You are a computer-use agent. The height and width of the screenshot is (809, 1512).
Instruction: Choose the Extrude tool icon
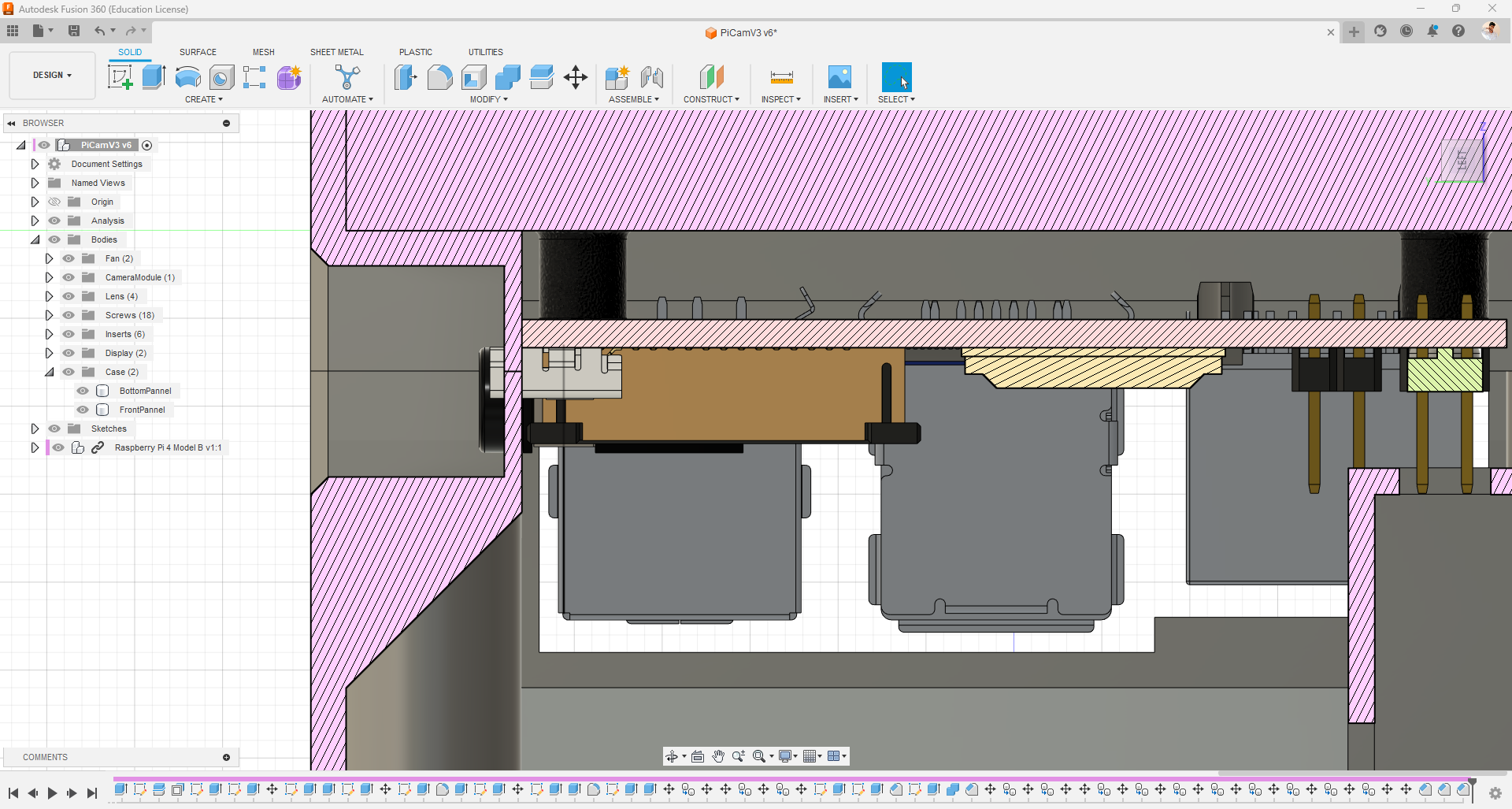coord(154,77)
